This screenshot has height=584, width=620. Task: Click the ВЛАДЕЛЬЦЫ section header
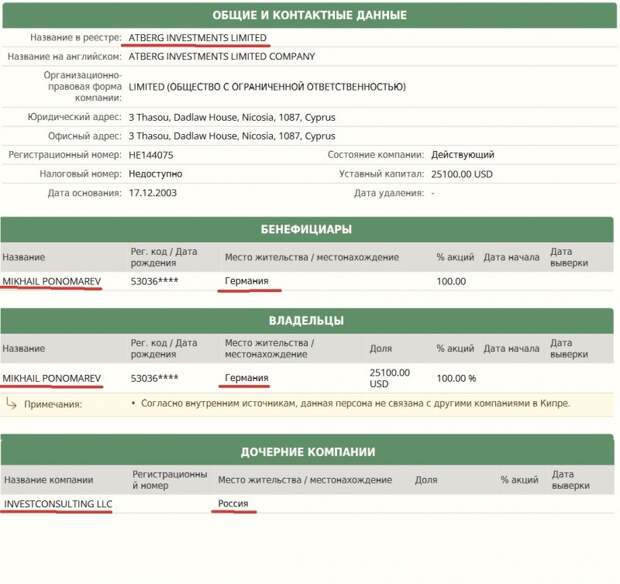tap(307, 321)
